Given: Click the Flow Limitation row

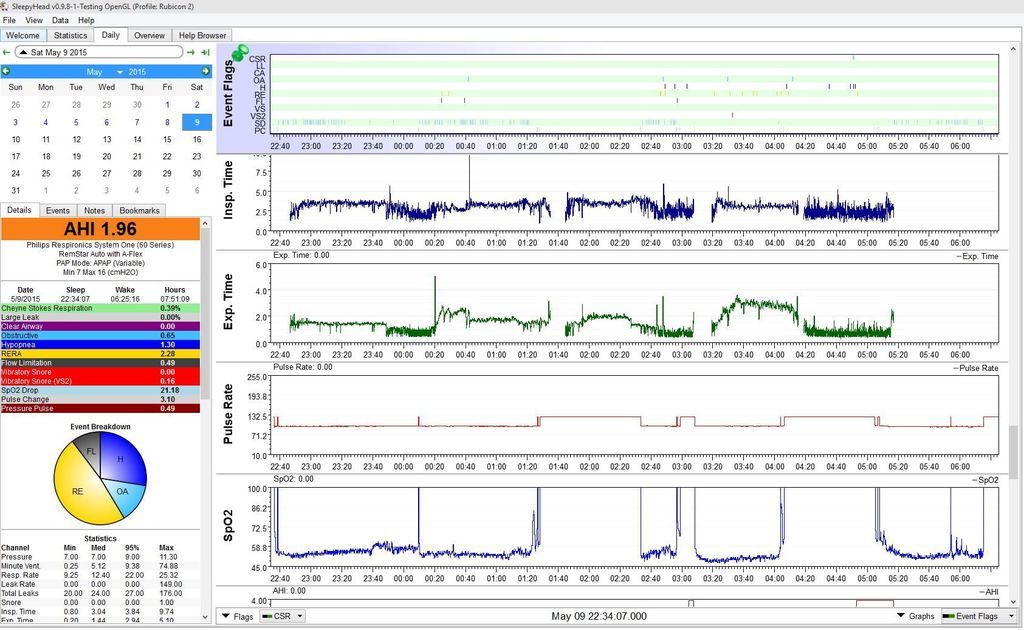Looking at the screenshot, I should (x=100, y=363).
